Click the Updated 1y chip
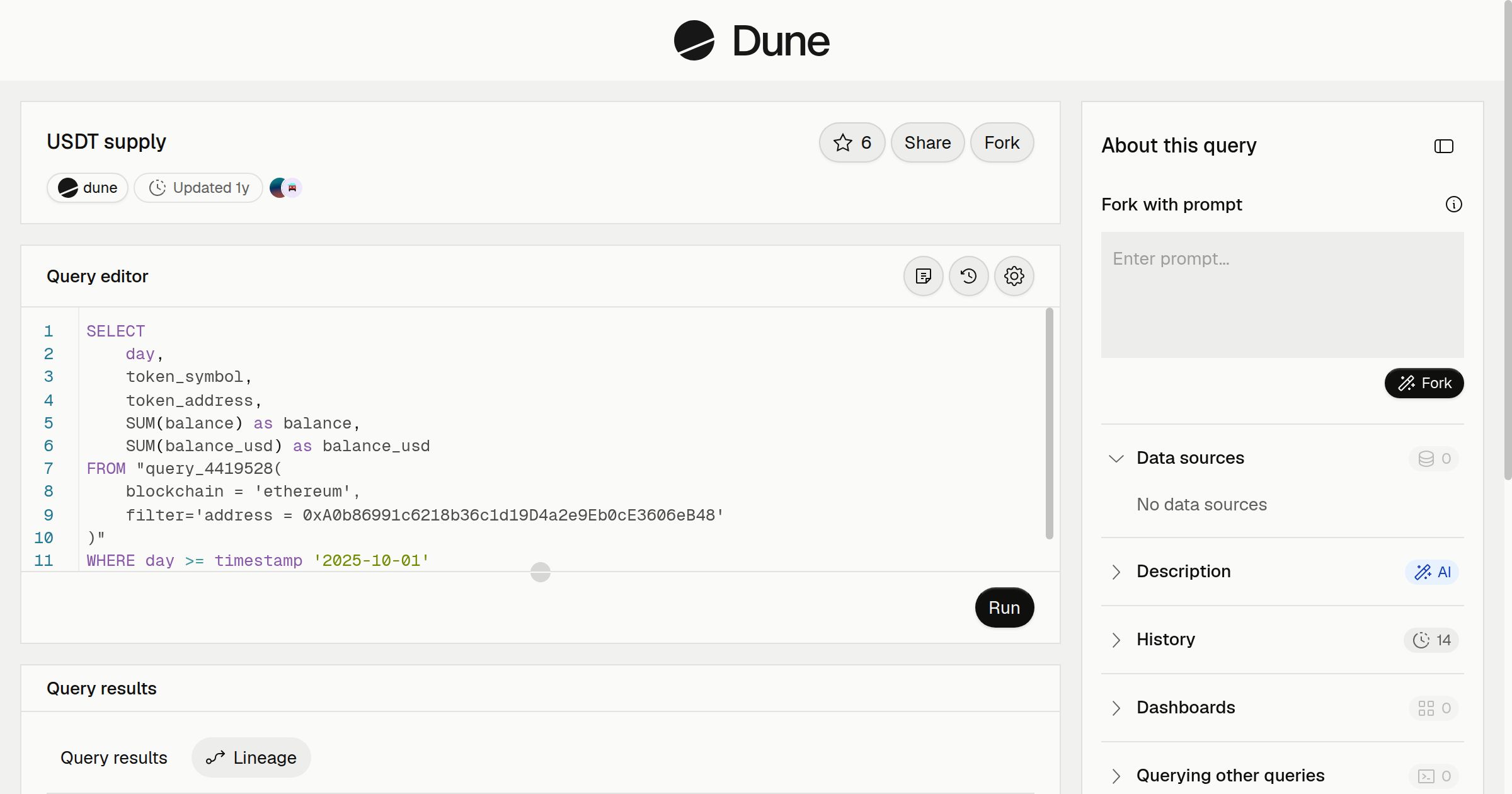Viewport: 1512px width, 794px height. pyautogui.click(x=198, y=188)
